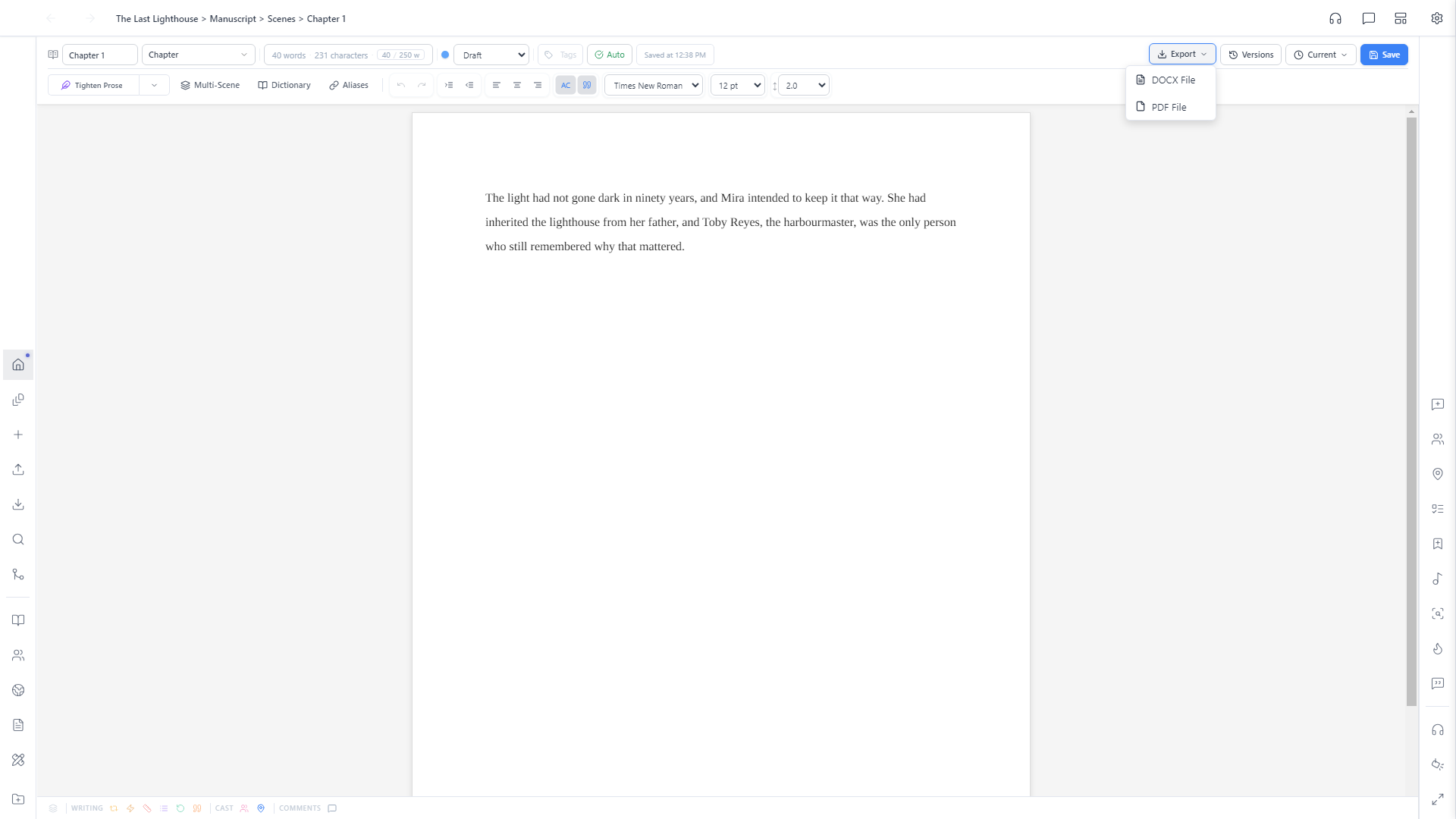Collapse the Export dropdown button
The height and width of the screenshot is (819, 1456).
point(1182,55)
